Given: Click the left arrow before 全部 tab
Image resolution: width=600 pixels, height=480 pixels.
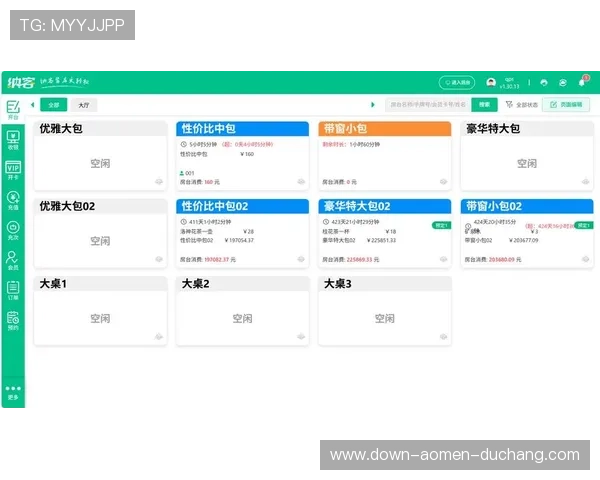Looking at the screenshot, I should tap(33, 104).
